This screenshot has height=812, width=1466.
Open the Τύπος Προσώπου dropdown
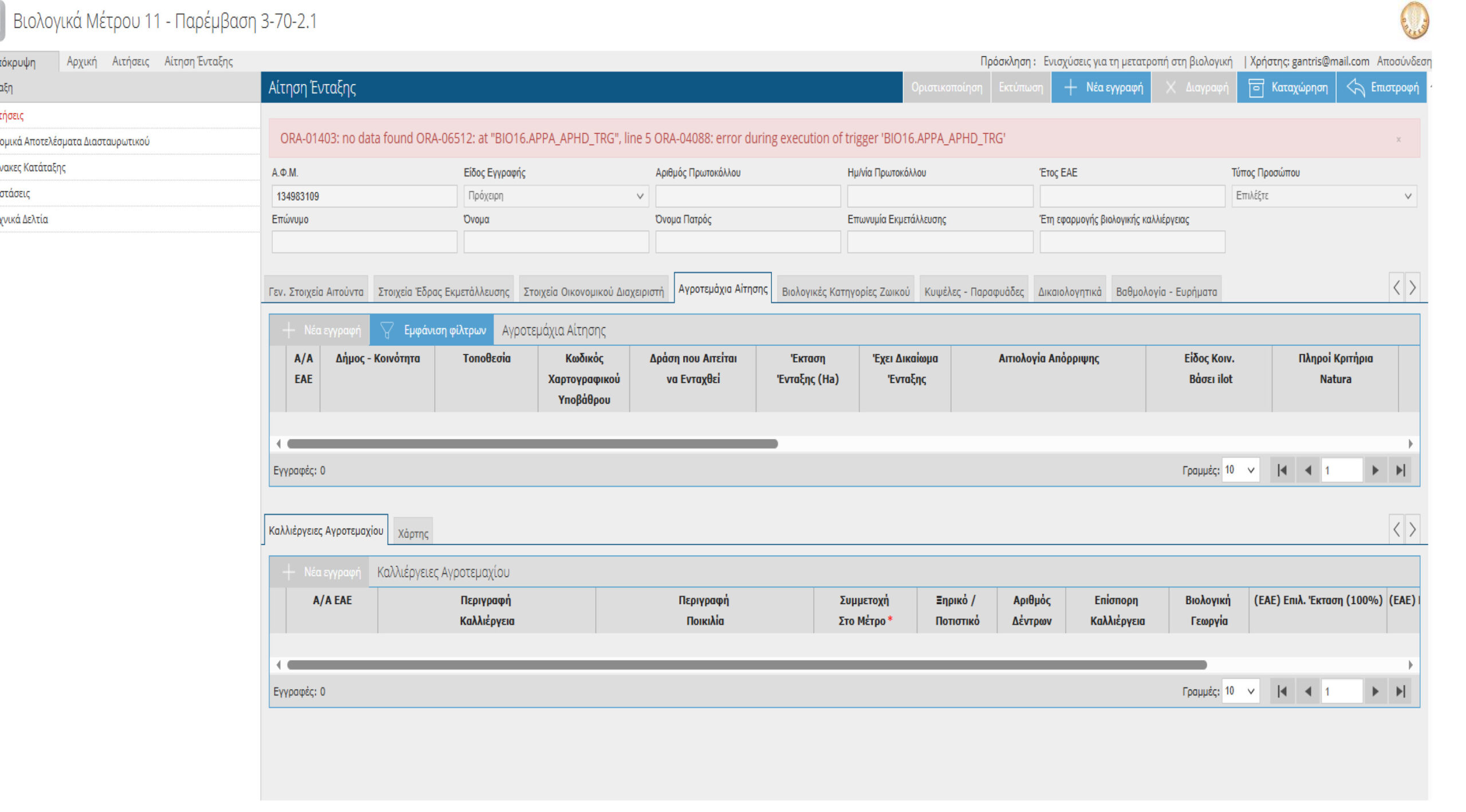[x=1324, y=196]
